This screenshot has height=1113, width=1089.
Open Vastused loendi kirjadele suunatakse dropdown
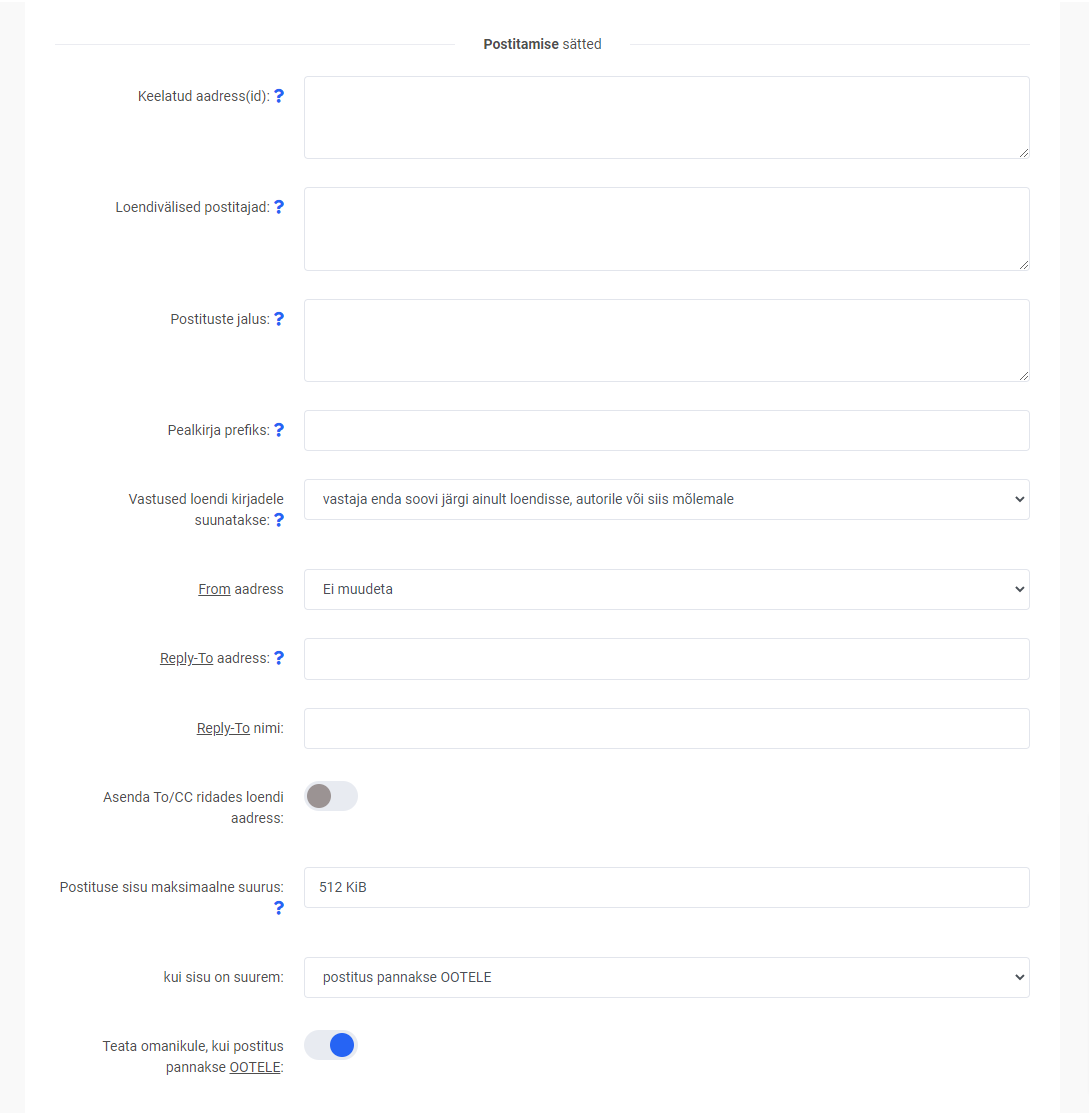[666, 499]
